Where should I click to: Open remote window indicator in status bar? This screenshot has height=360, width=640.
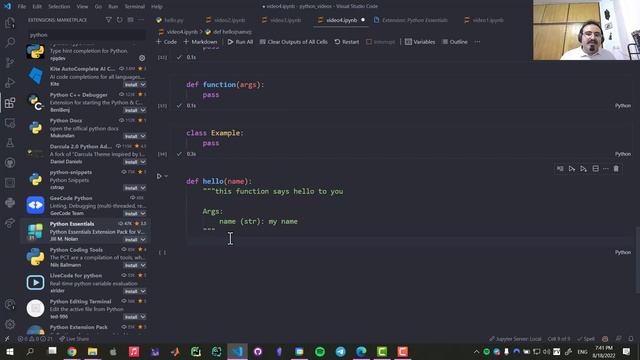[7, 339]
